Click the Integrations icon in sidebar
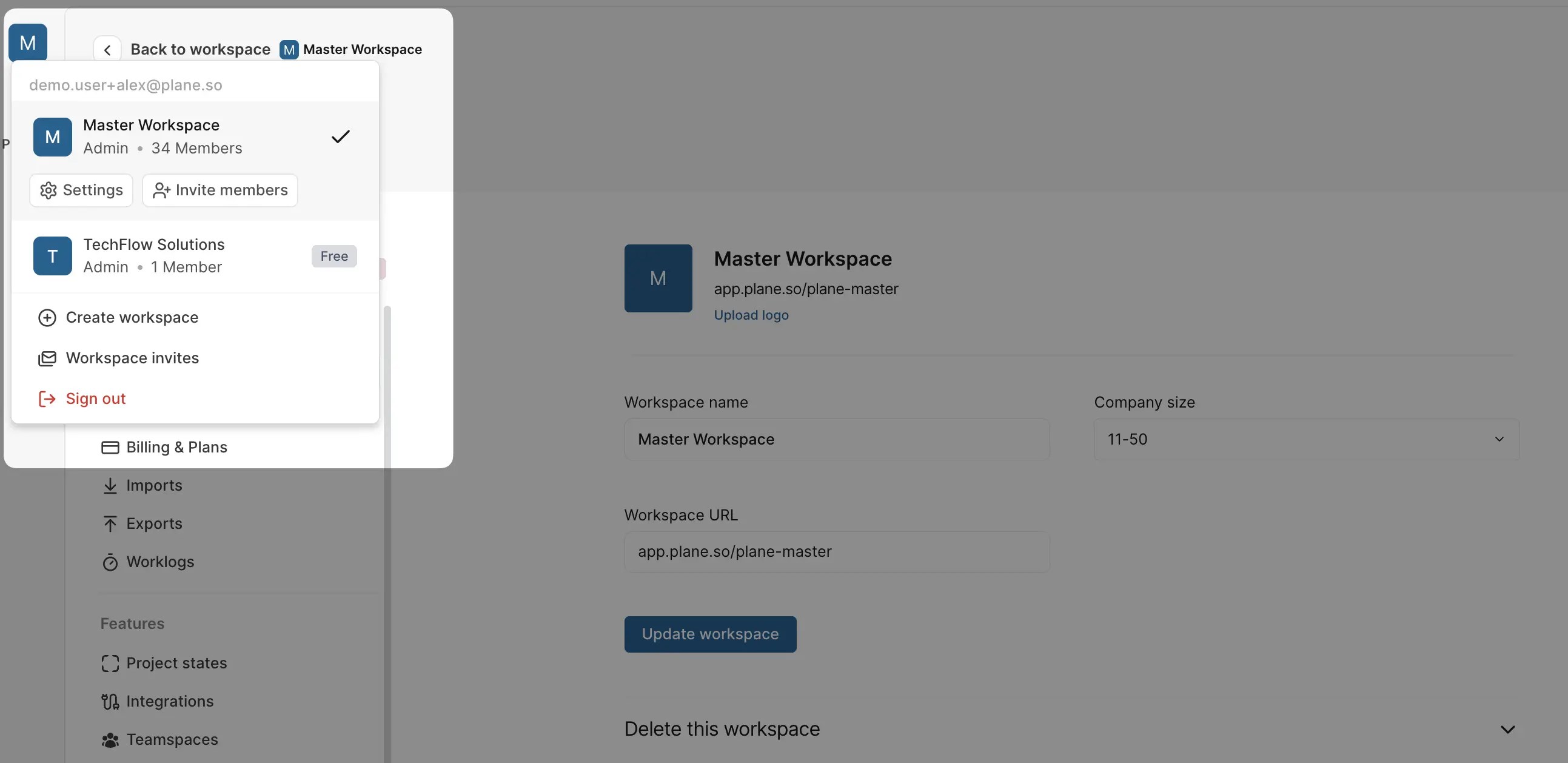1568x763 pixels. click(110, 702)
